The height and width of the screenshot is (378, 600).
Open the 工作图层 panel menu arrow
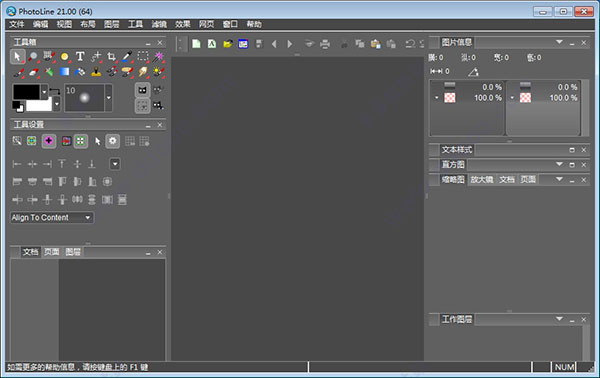point(559,319)
